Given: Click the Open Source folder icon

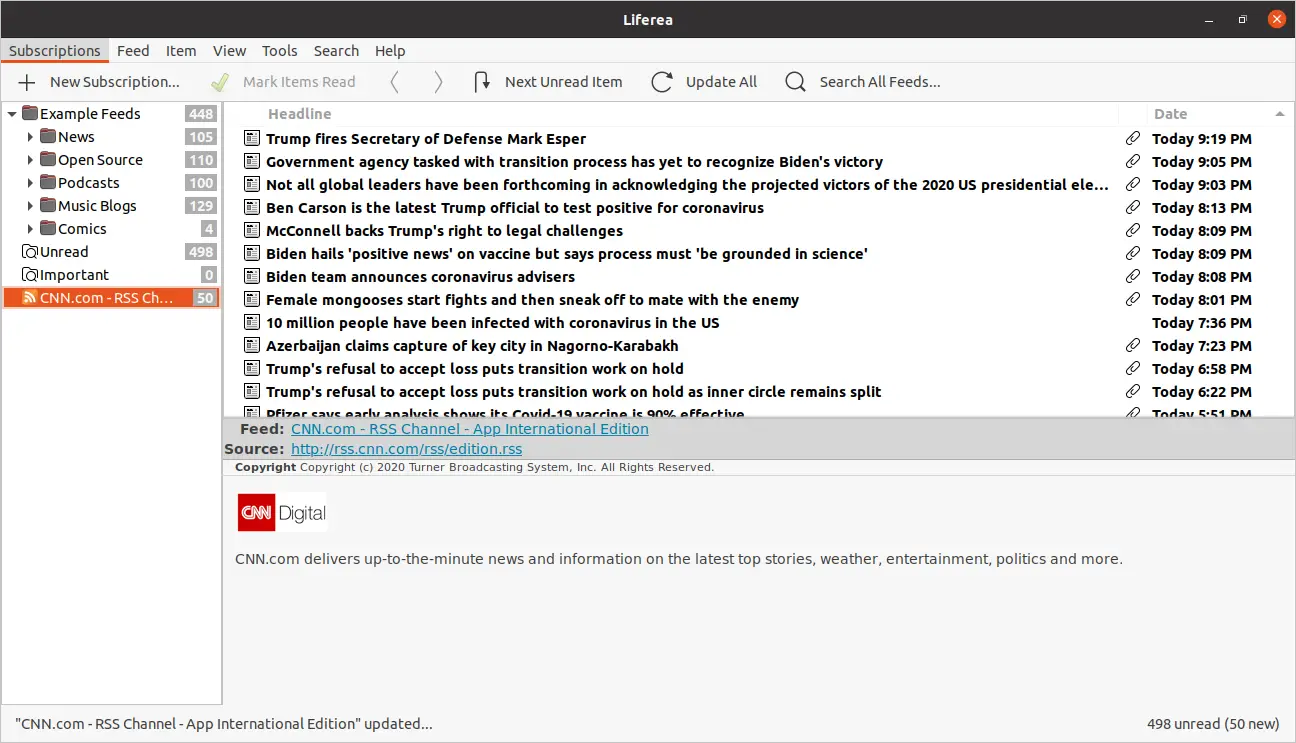Looking at the screenshot, I should click(x=48, y=159).
